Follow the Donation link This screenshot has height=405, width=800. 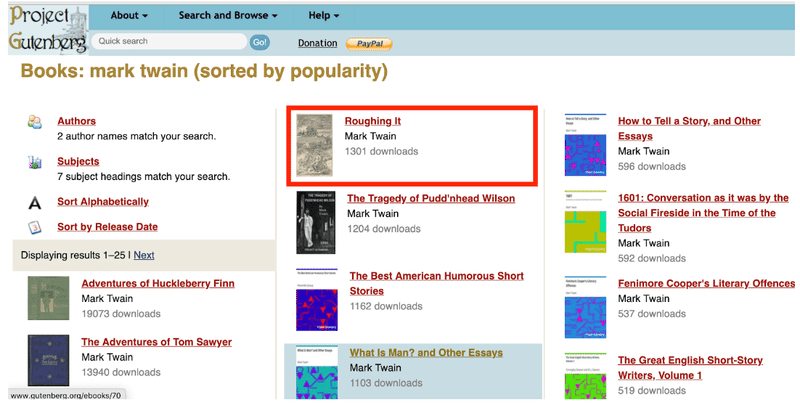point(317,43)
